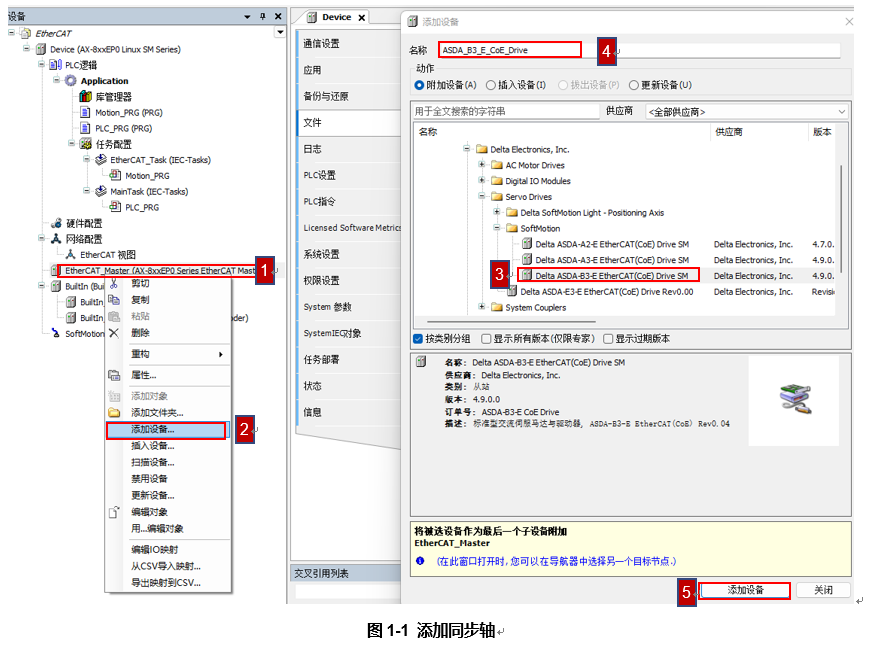871x649 pixels.
Task: Click the blue info icon in the hint box
Action: [420, 561]
